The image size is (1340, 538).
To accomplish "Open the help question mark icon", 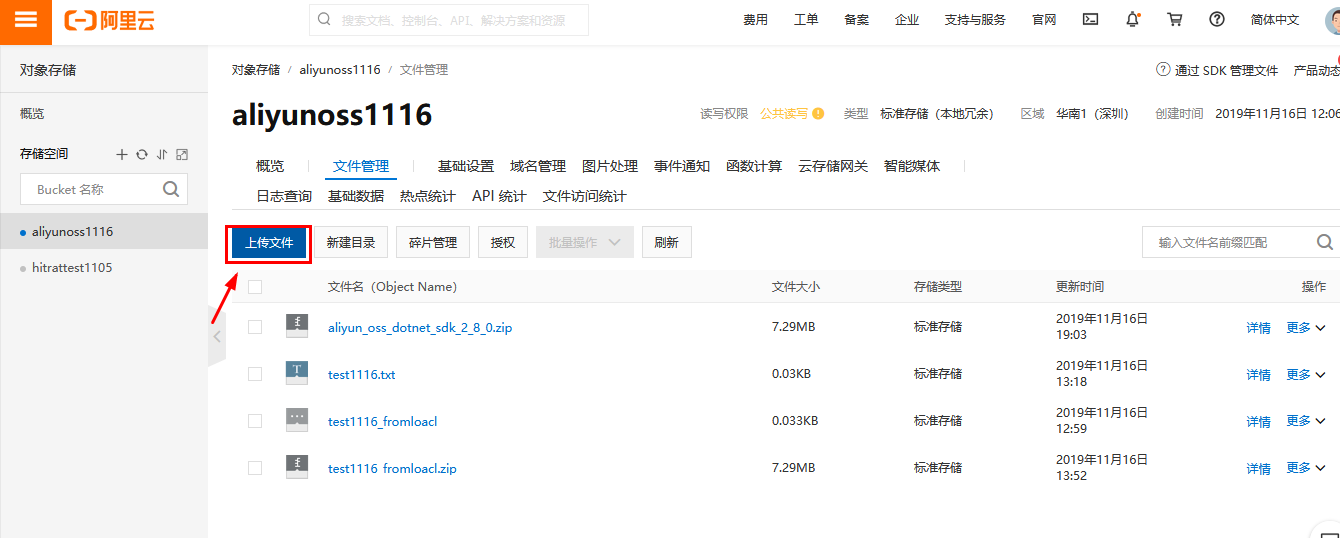I will pyautogui.click(x=1217, y=19).
